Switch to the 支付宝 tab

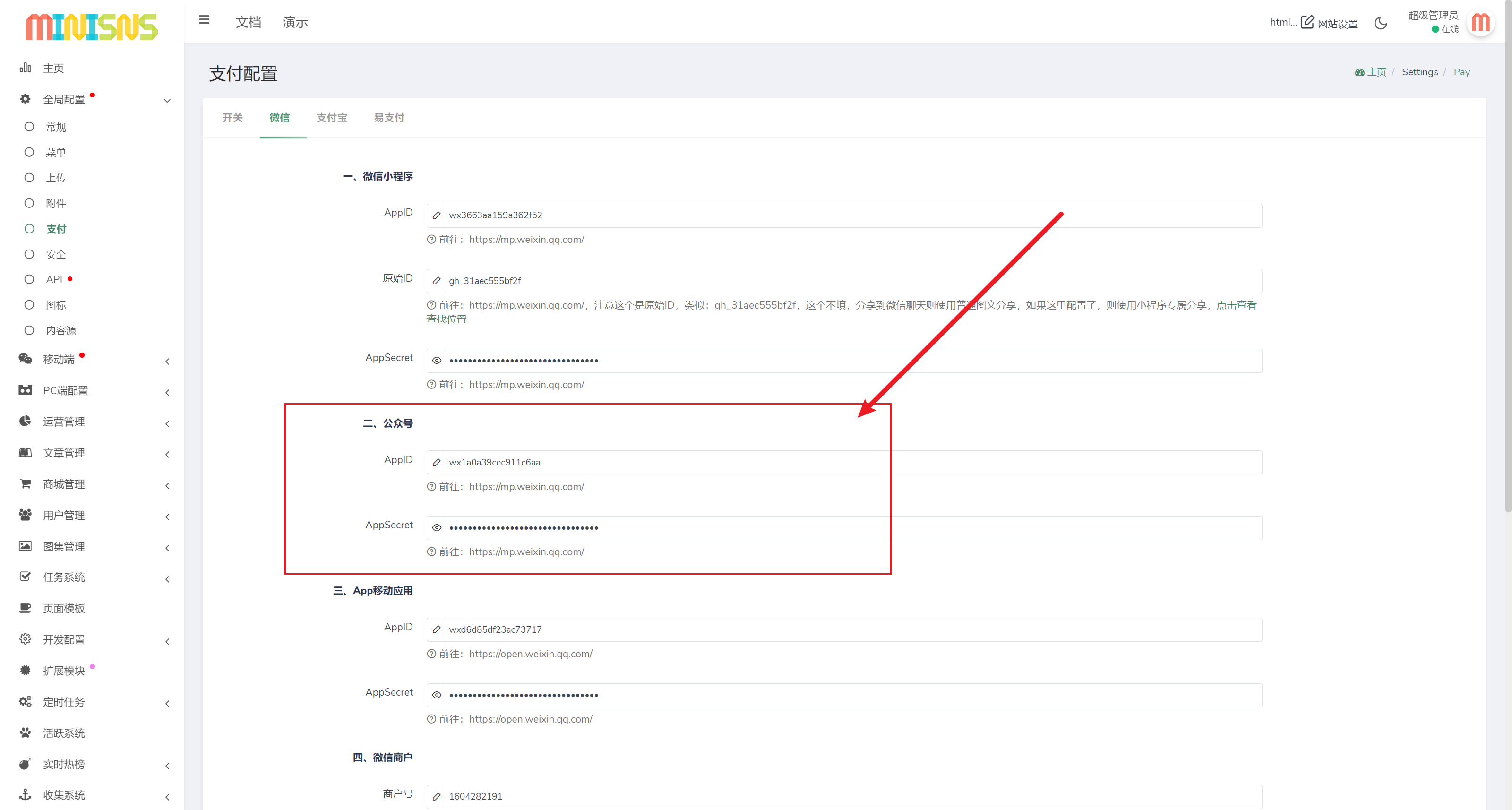coord(332,117)
